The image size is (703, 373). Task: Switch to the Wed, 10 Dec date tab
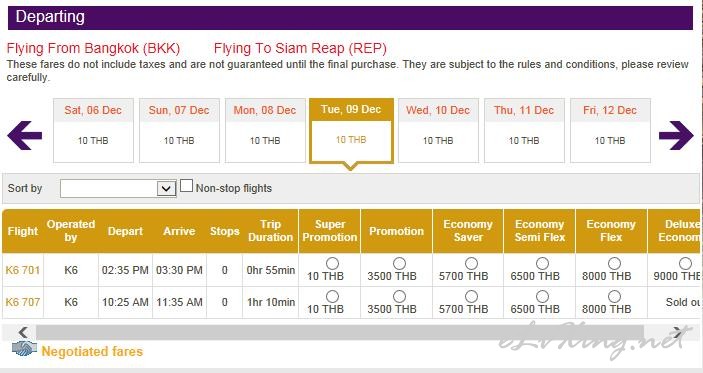pos(438,130)
